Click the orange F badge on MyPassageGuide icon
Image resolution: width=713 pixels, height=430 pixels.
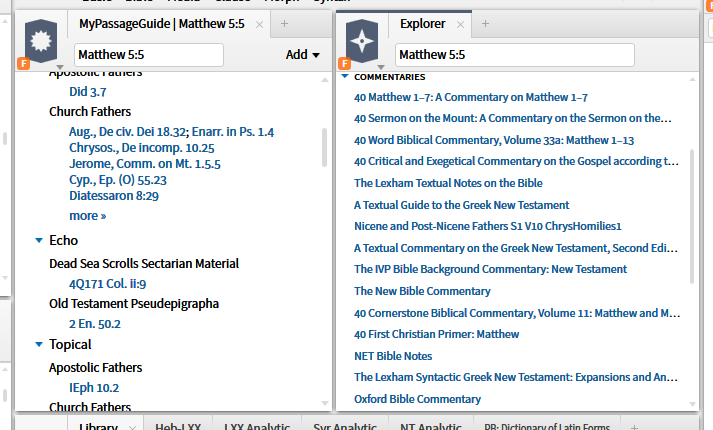24,64
